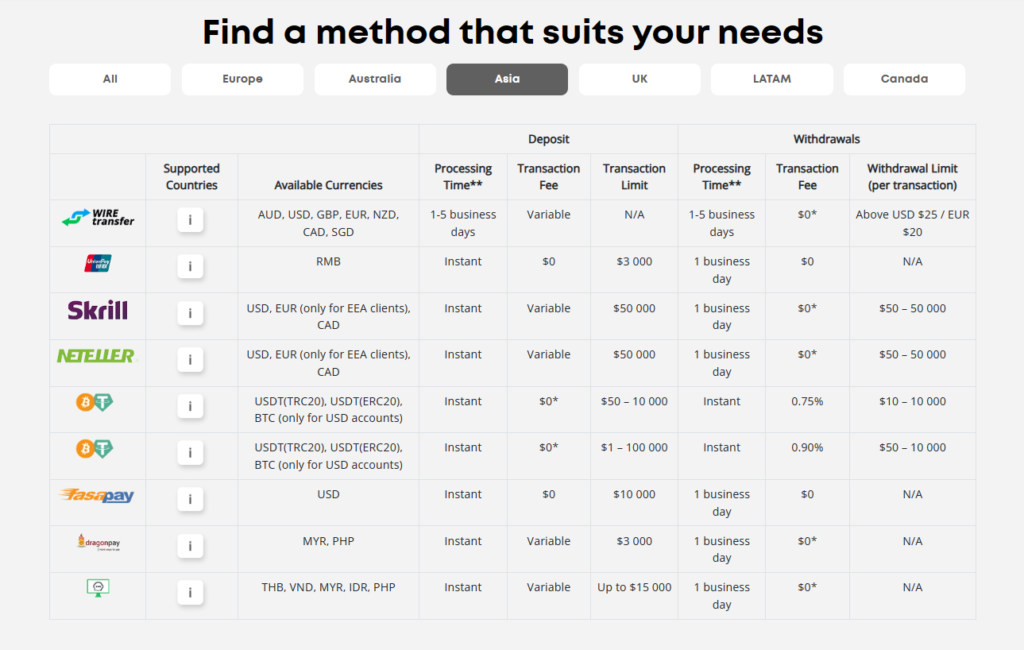Show supported countries for Wire Transfer

pos(190,220)
